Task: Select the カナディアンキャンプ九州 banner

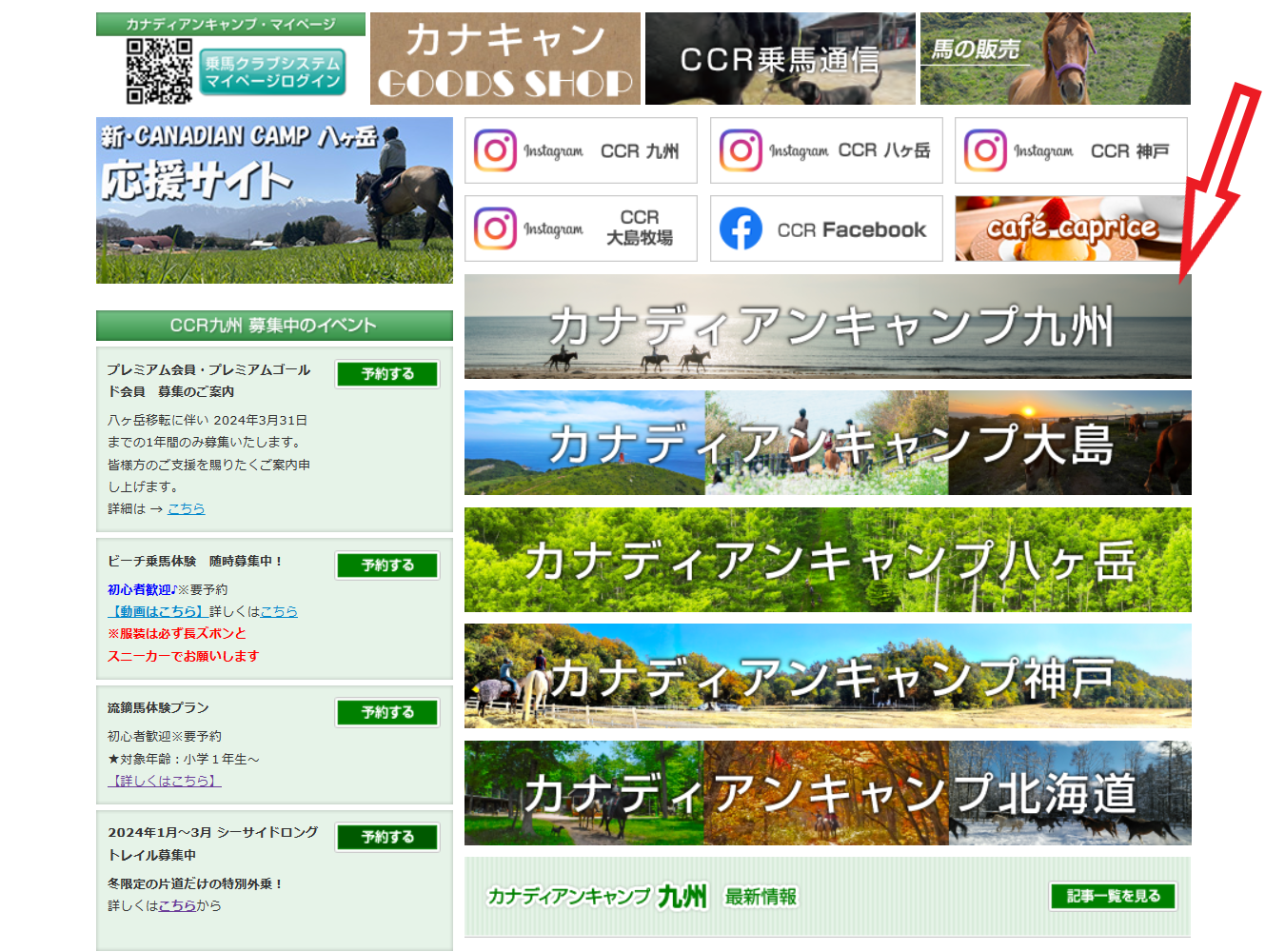Action: tap(828, 327)
